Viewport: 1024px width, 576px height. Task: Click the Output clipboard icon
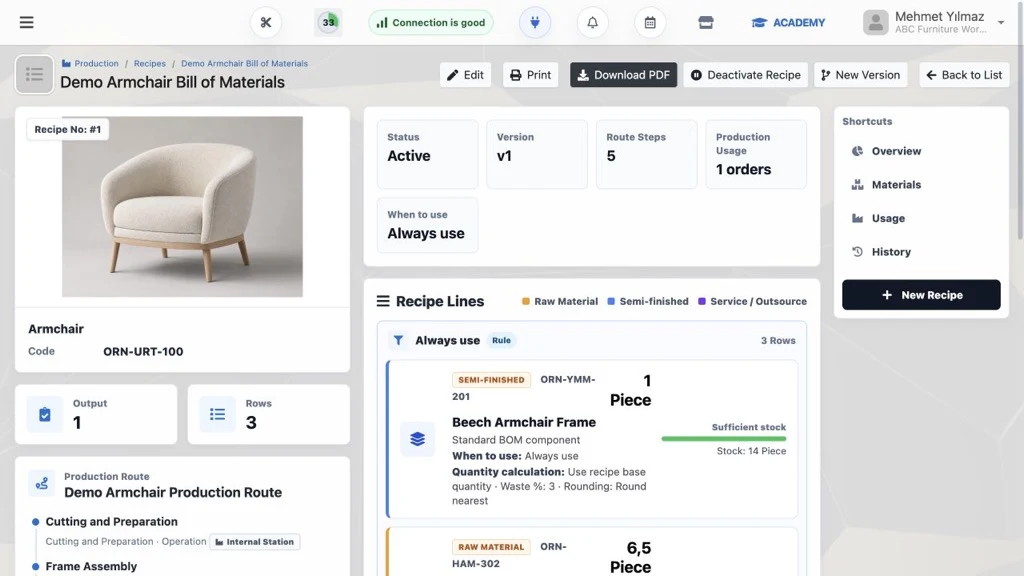tap(44, 414)
